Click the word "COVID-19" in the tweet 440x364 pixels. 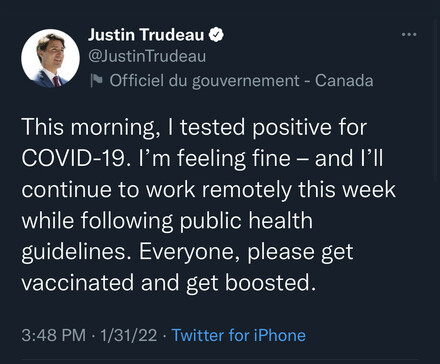[x=76, y=158]
